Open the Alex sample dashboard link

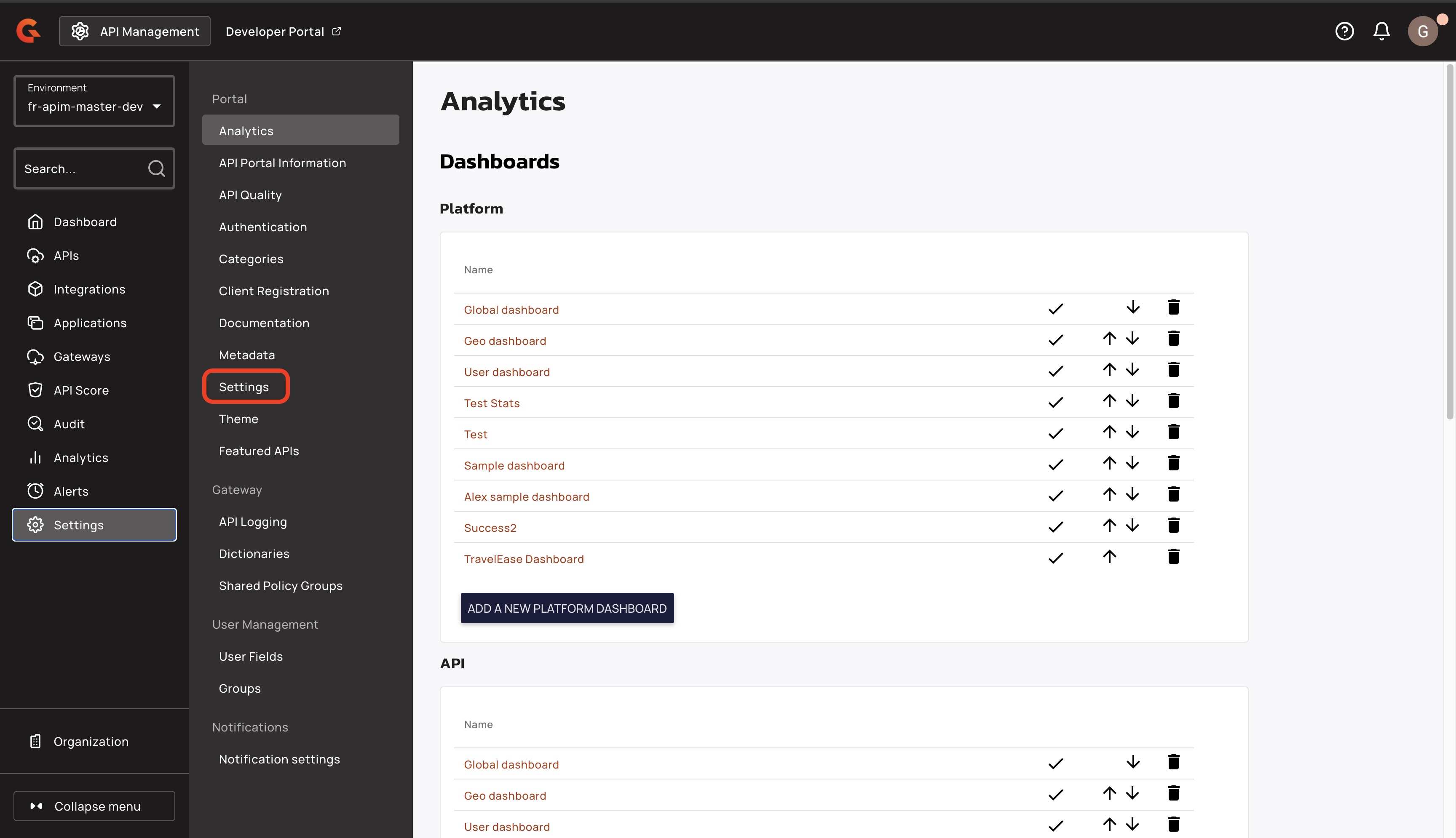[x=526, y=497]
